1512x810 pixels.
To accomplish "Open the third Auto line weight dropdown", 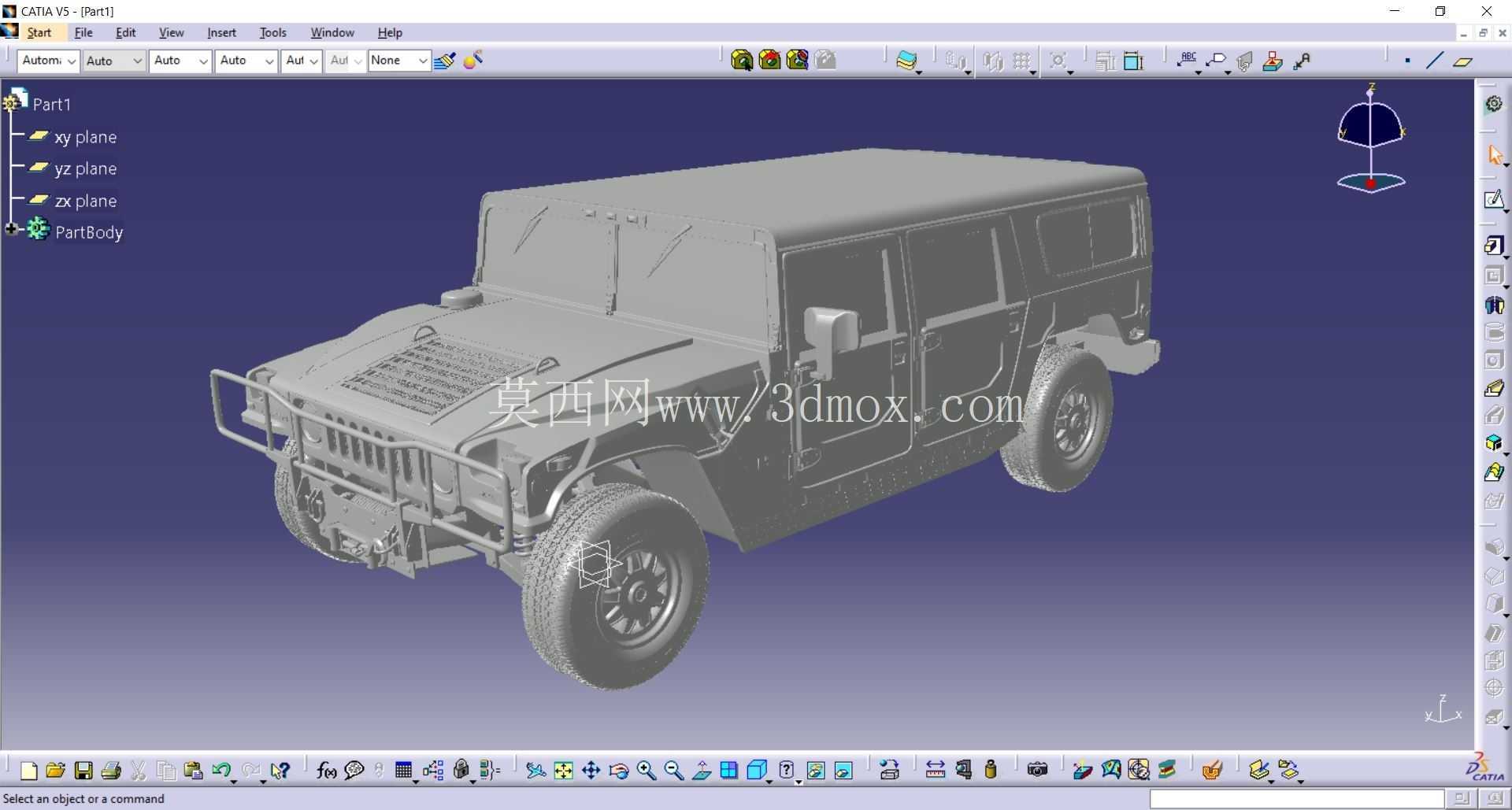I will click(x=180, y=61).
